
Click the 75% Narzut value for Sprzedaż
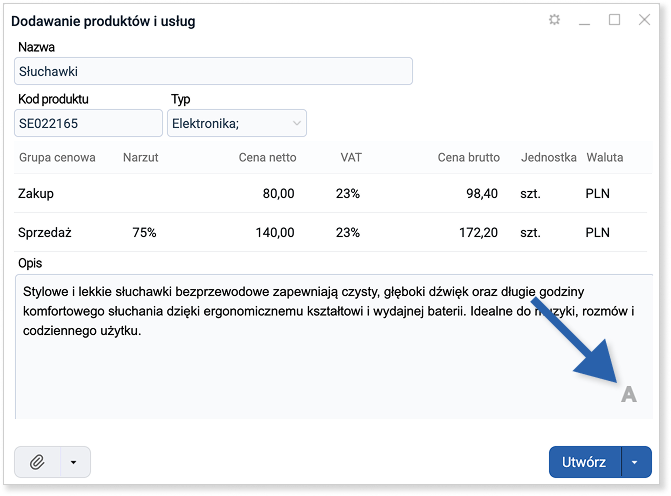tap(144, 232)
